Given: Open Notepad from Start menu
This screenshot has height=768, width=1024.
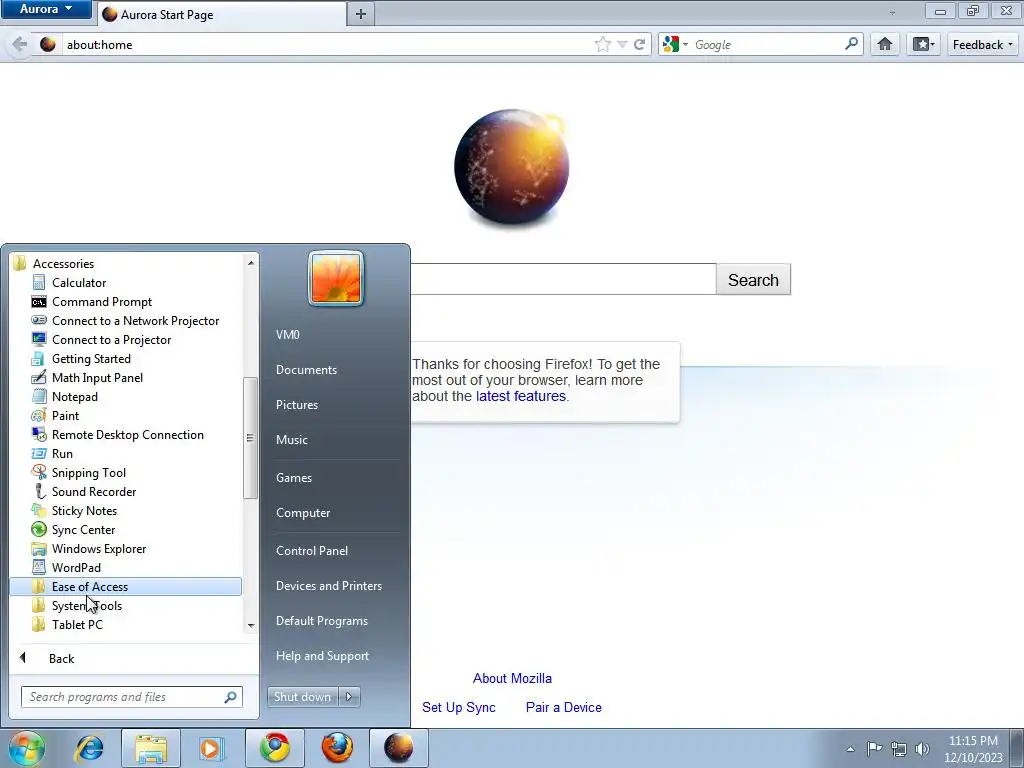Looking at the screenshot, I should 74,396.
